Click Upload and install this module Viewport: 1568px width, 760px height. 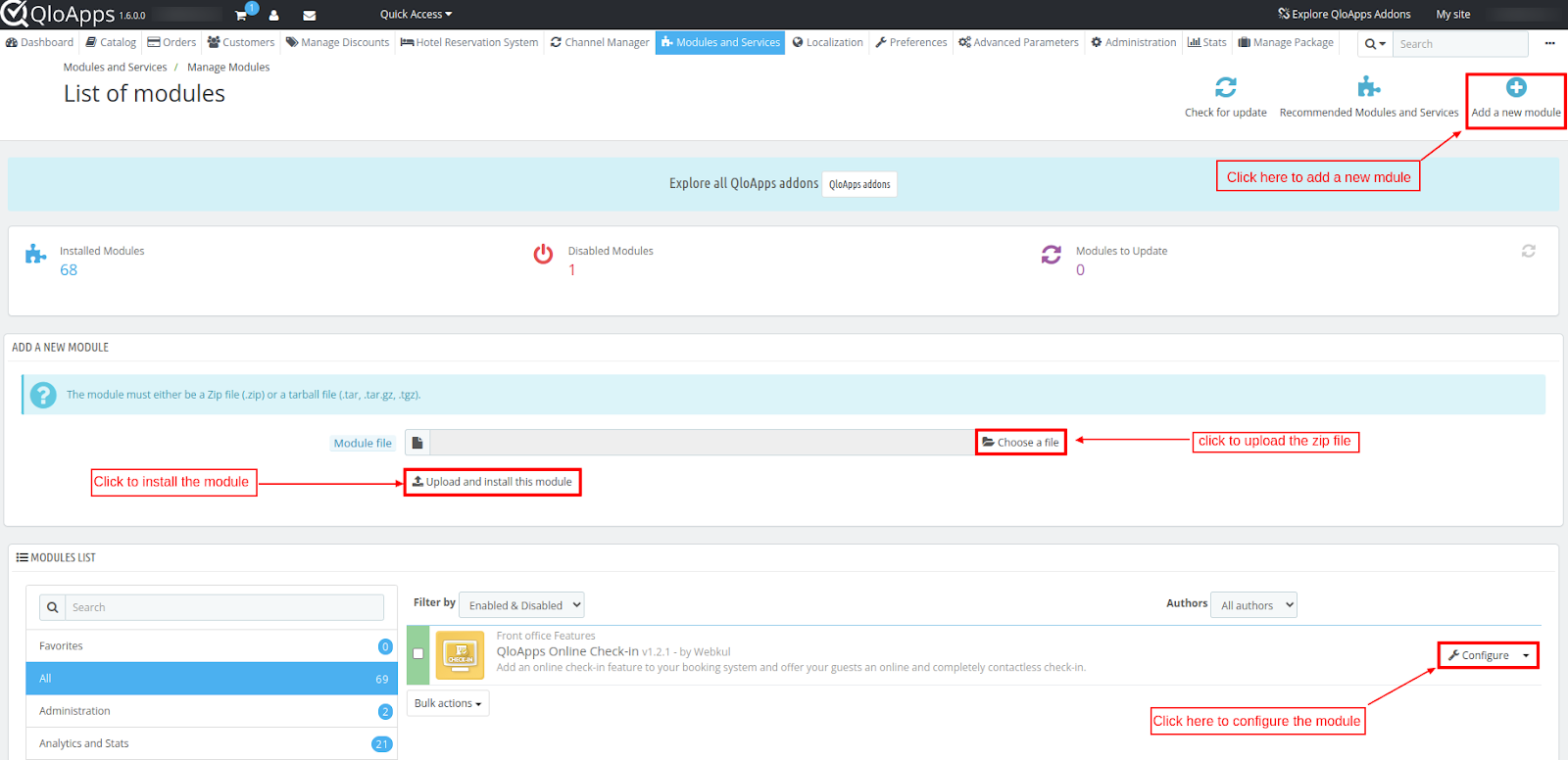pyautogui.click(x=492, y=482)
